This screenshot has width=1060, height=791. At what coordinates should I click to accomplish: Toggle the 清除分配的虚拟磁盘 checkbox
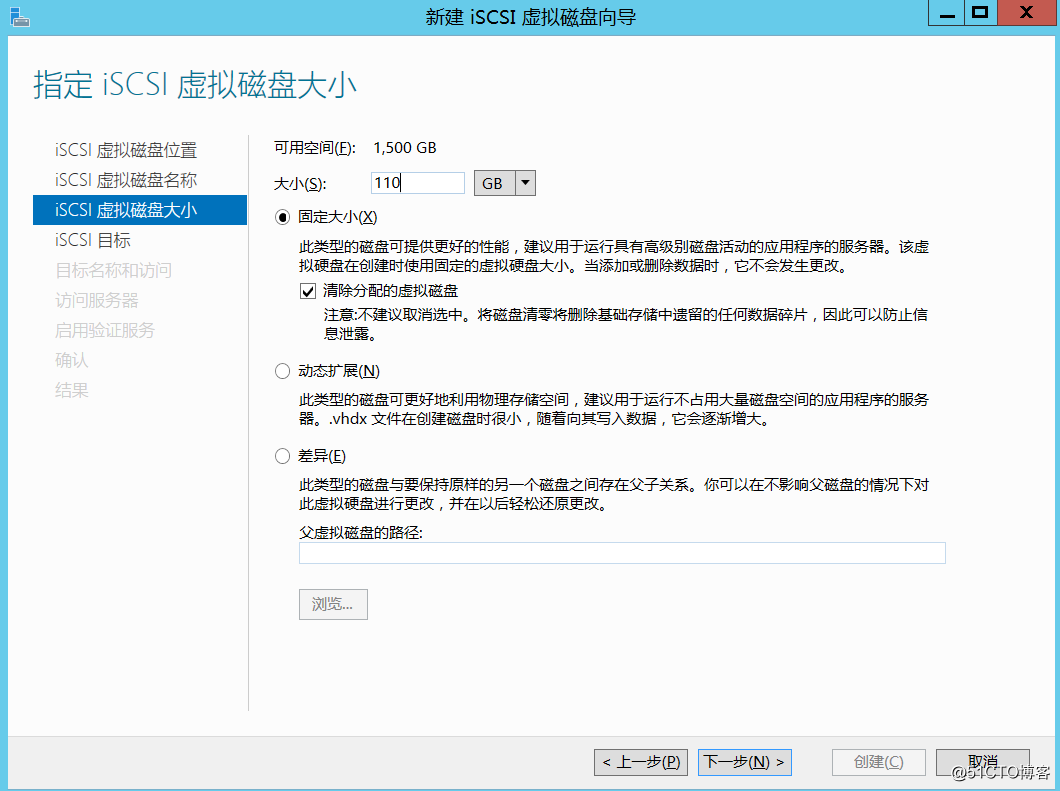coord(308,291)
